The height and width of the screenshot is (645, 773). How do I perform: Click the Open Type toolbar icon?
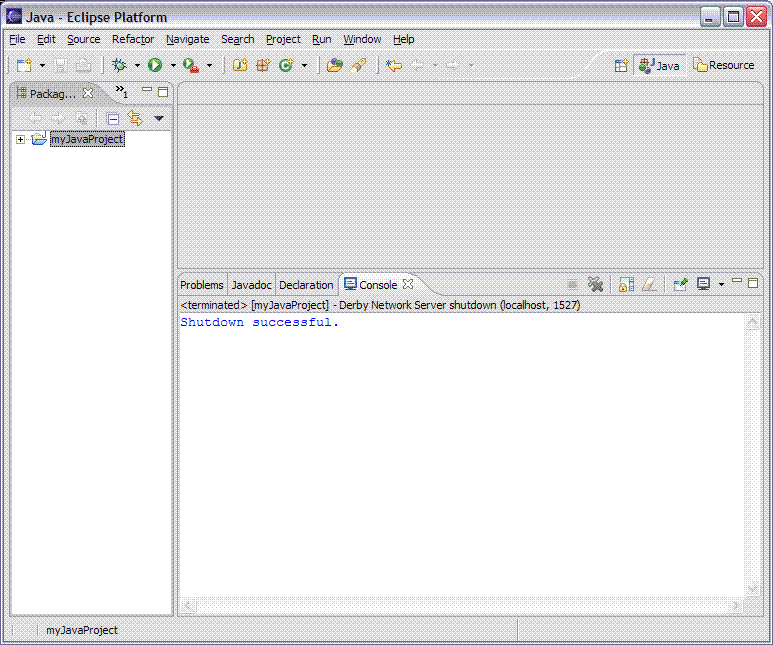(x=334, y=65)
